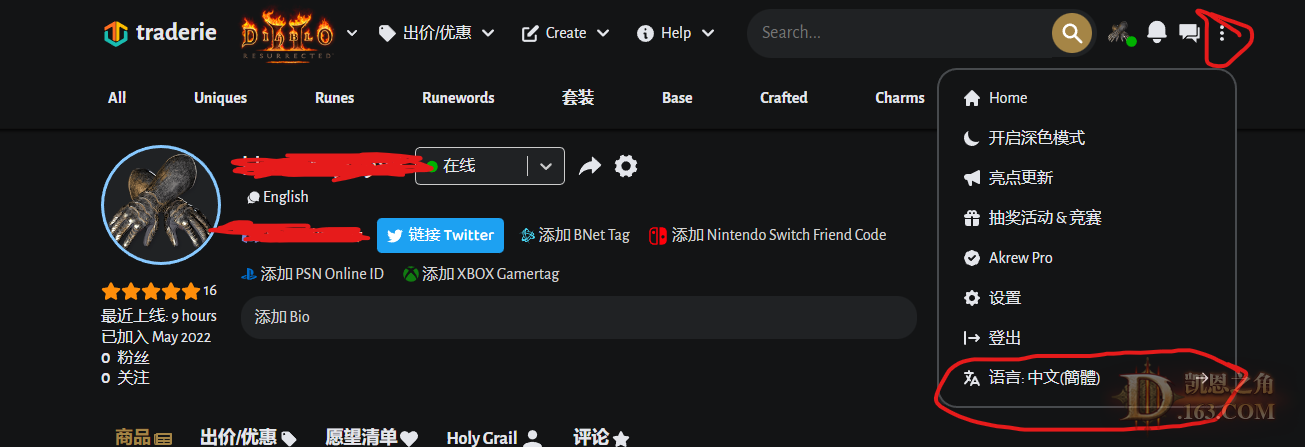Toggle 开启深色模式 dark mode option

[x=1036, y=138]
